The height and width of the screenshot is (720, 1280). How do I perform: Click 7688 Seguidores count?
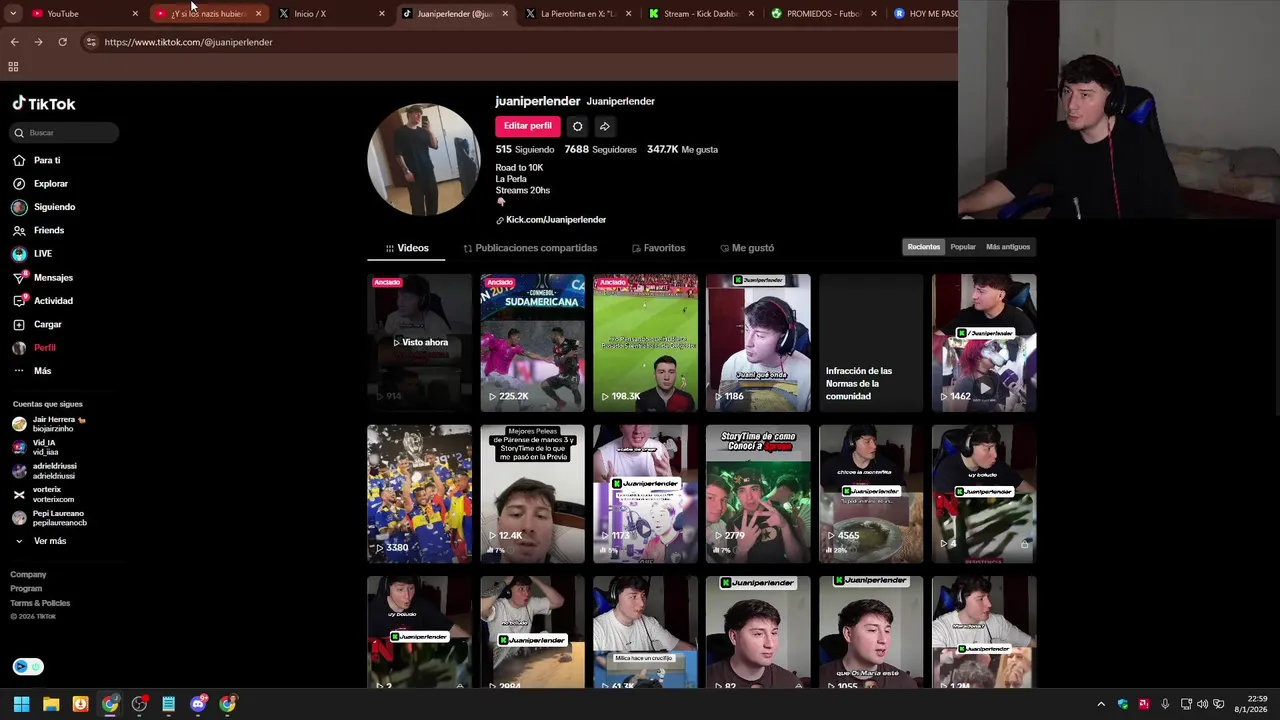click(x=600, y=149)
